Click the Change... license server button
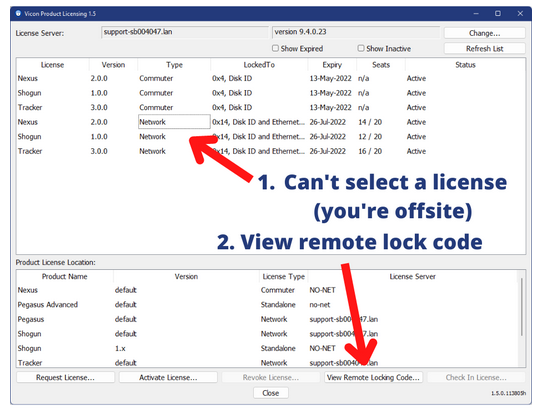The image size is (538, 412). (484, 33)
